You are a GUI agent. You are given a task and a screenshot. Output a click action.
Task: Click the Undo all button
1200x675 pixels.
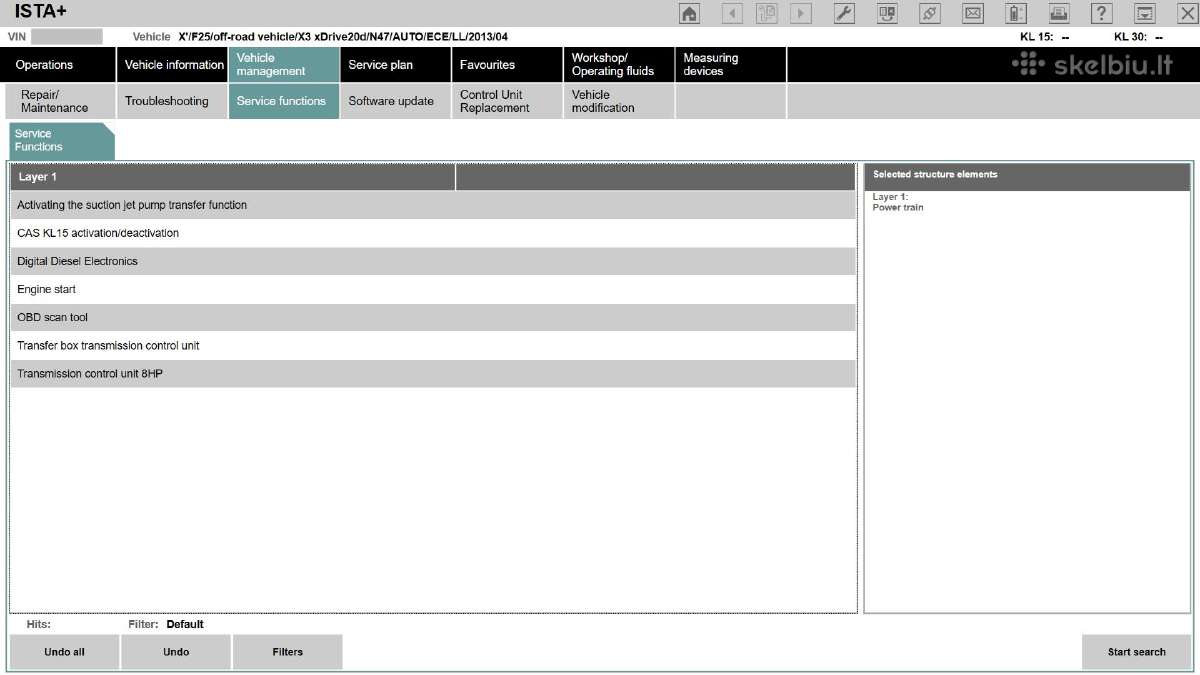64,652
